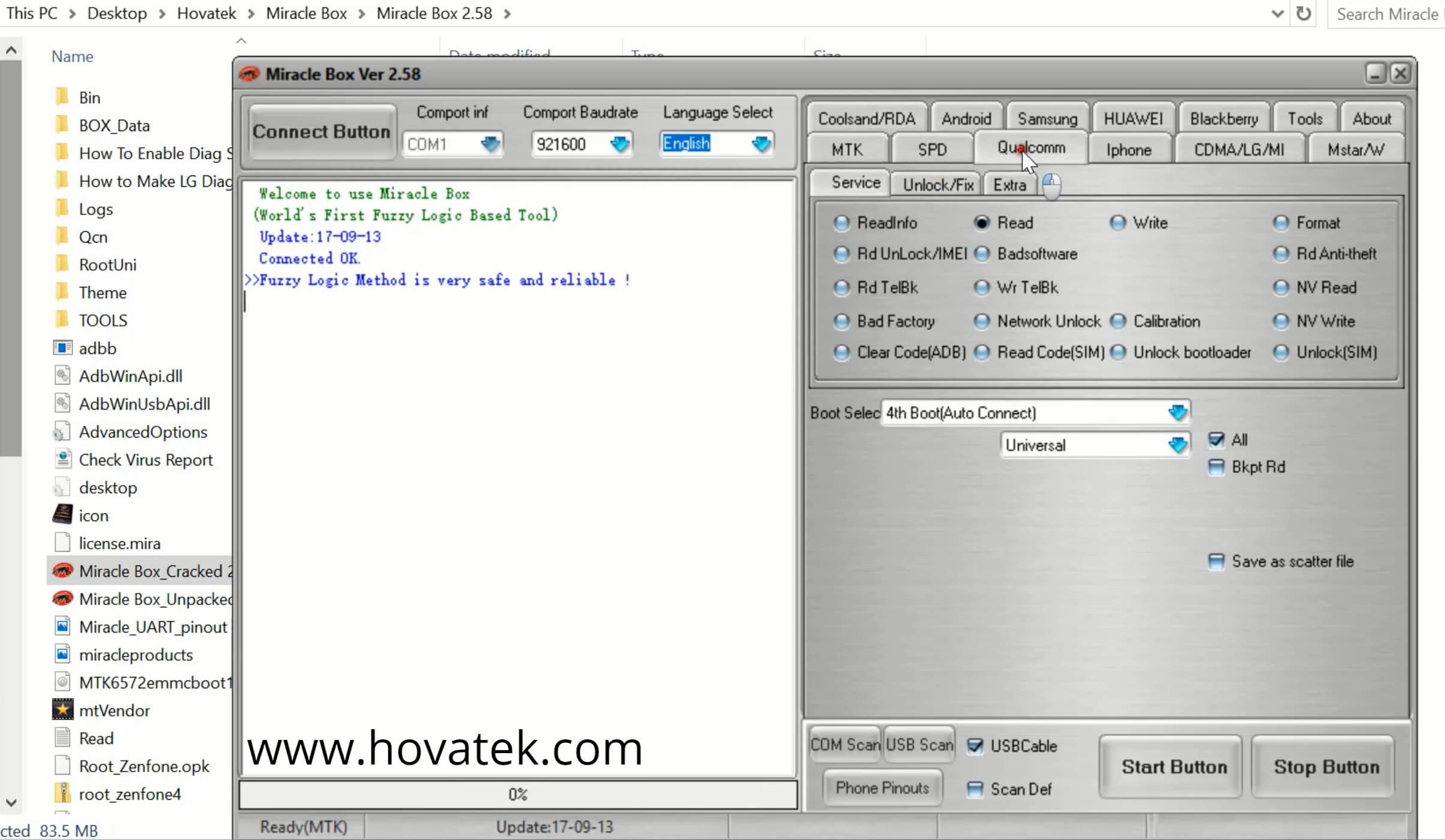Select the AdvancedOptions file icon
This screenshot has width=1445, height=840.
point(61,431)
